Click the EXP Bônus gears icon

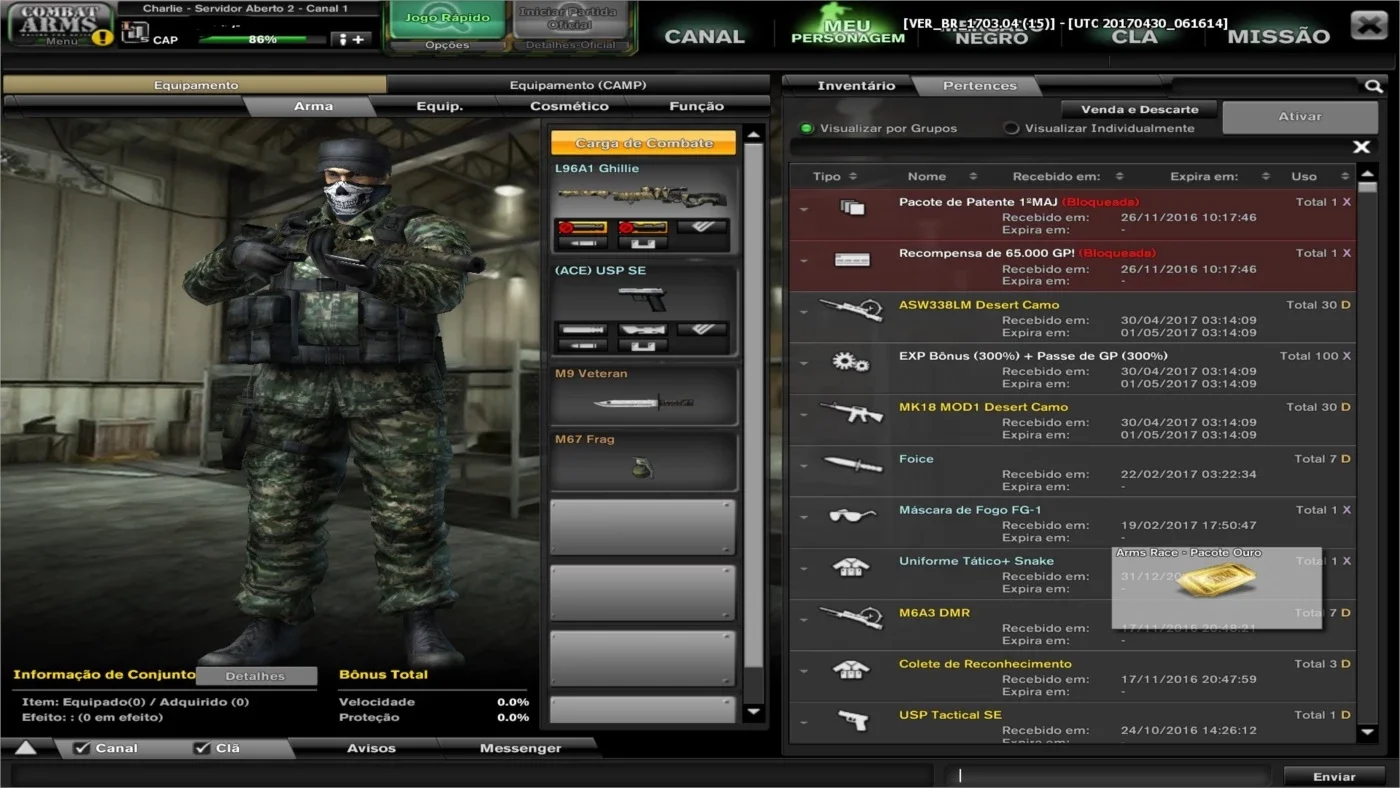[851, 362]
